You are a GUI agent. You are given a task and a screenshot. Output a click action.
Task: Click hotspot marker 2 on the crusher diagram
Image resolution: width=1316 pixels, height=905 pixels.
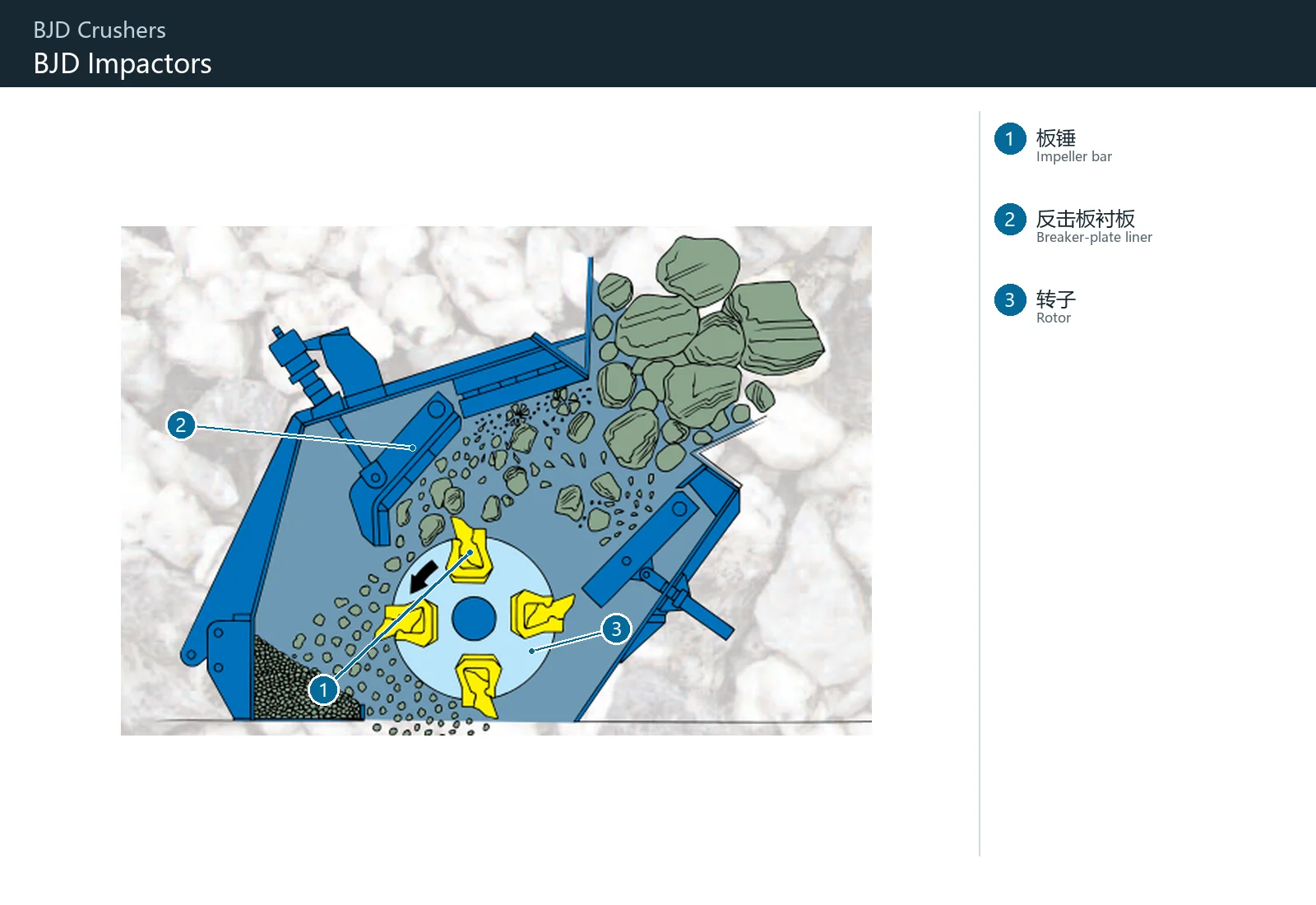pyautogui.click(x=181, y=425)
